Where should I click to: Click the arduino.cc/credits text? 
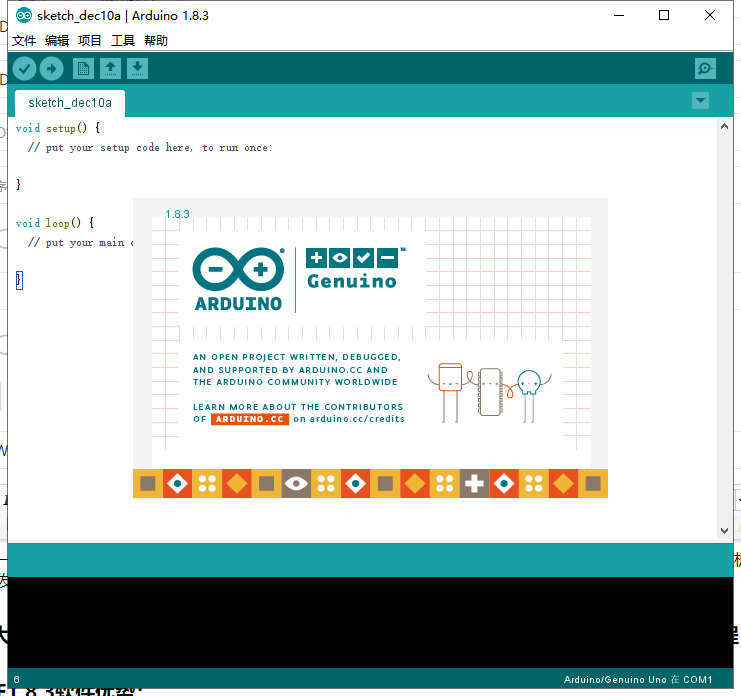pyautogui.click(x=357, y=419)
